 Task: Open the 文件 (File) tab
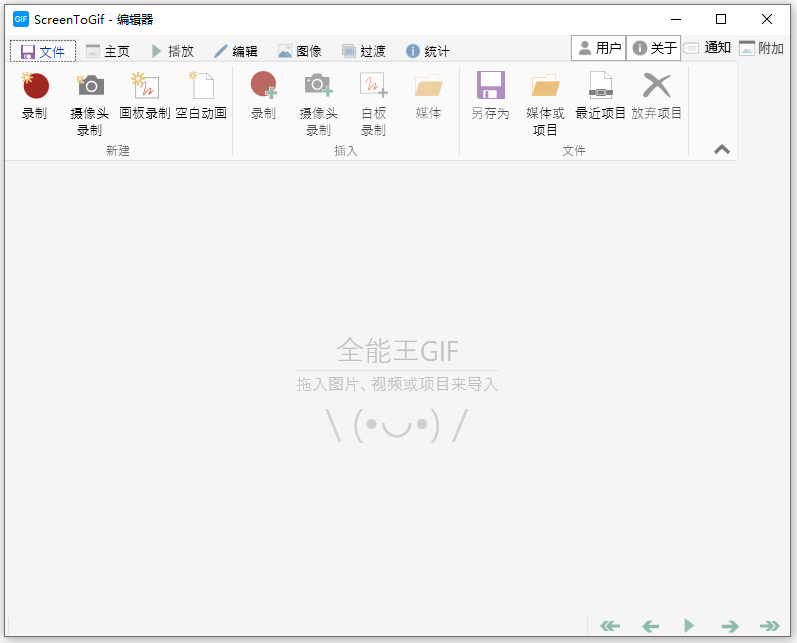click(43, 51)
